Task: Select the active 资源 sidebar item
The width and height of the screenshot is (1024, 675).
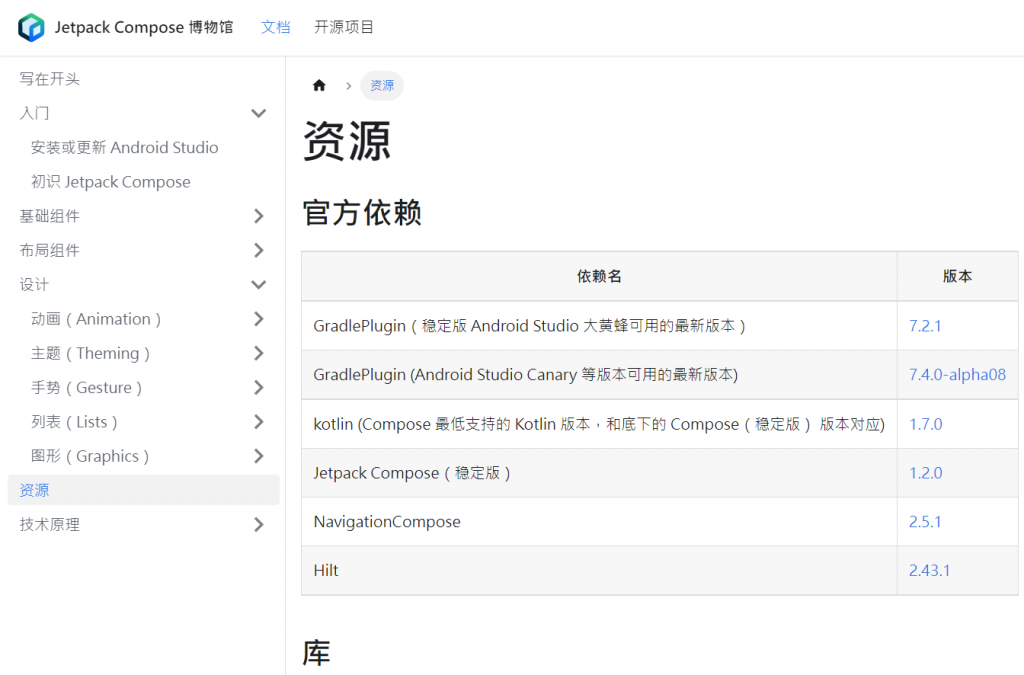Action: pyautogui.click(x=144, y=490)
